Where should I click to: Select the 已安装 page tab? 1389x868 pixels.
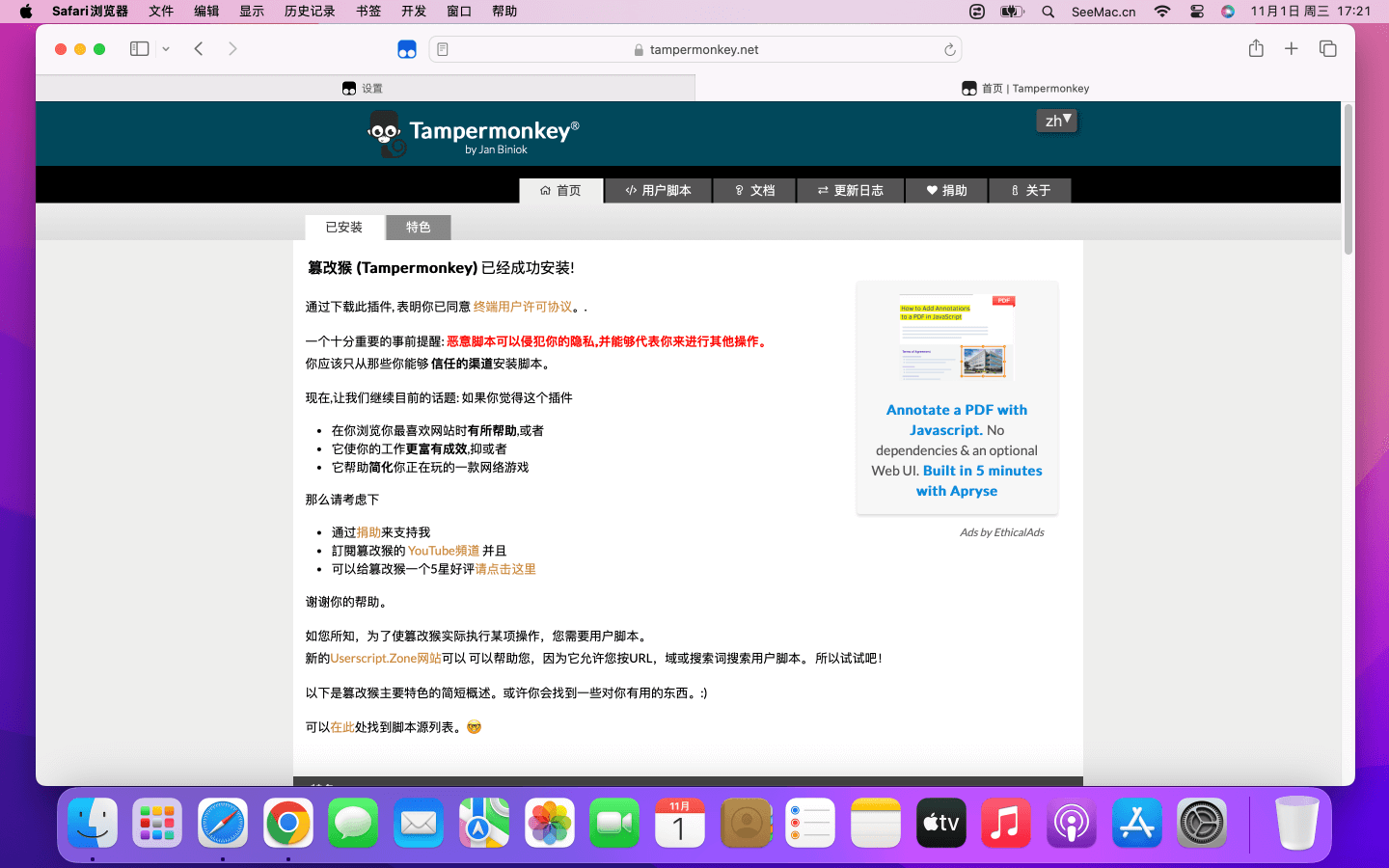click(x=344, y=227)
